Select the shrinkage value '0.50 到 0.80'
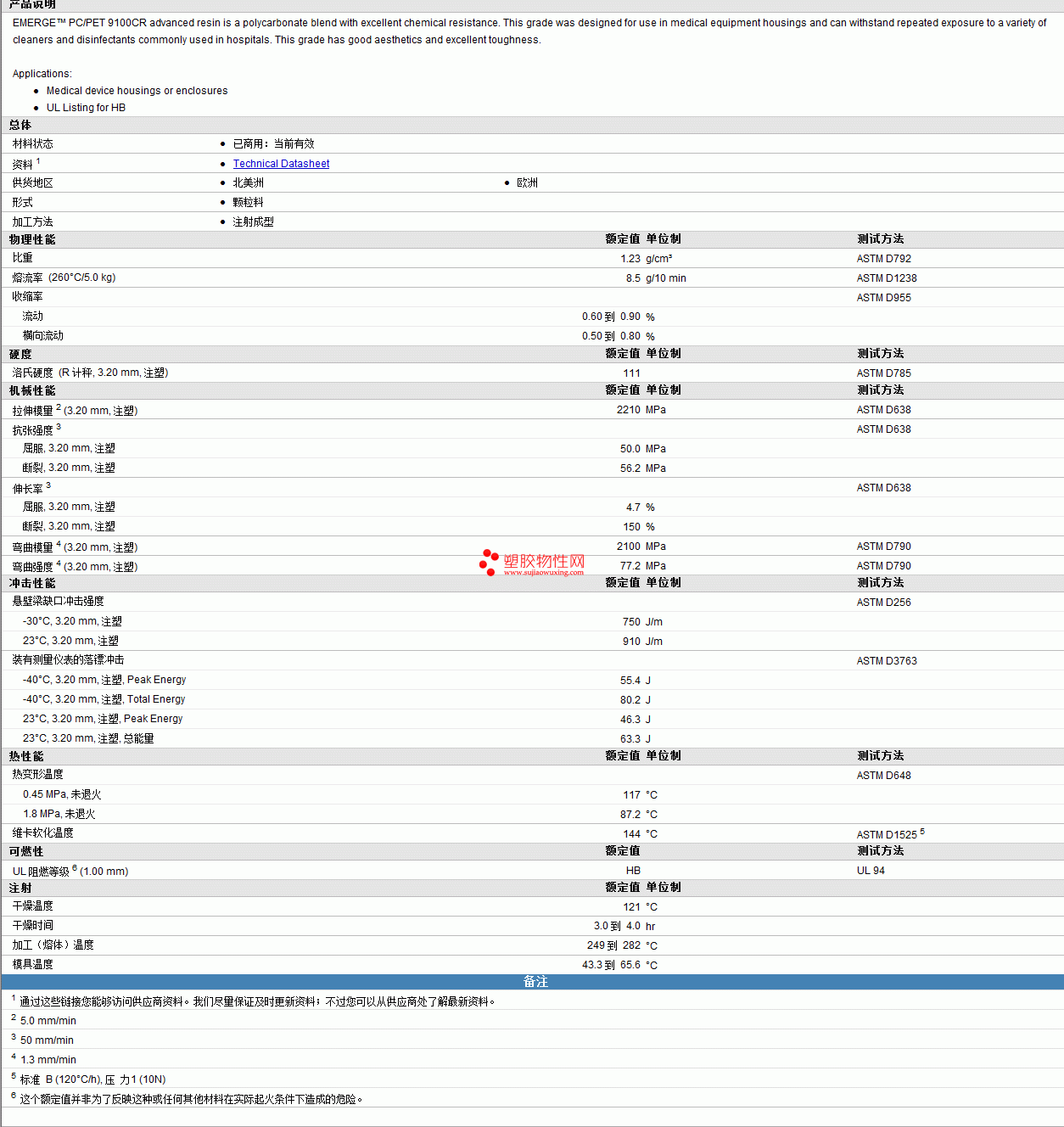1064x1127 pixels. tap(611, 337)
